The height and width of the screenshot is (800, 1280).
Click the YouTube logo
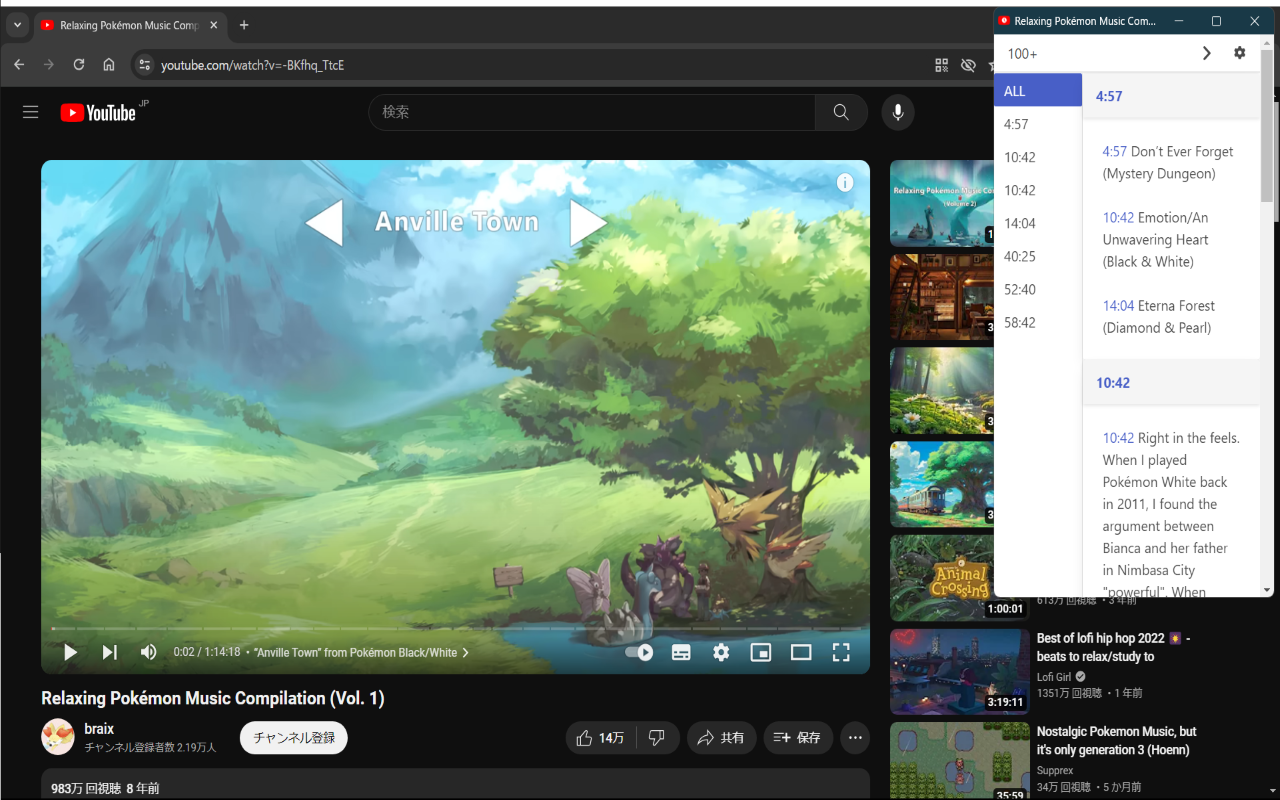tap(97, 112)
